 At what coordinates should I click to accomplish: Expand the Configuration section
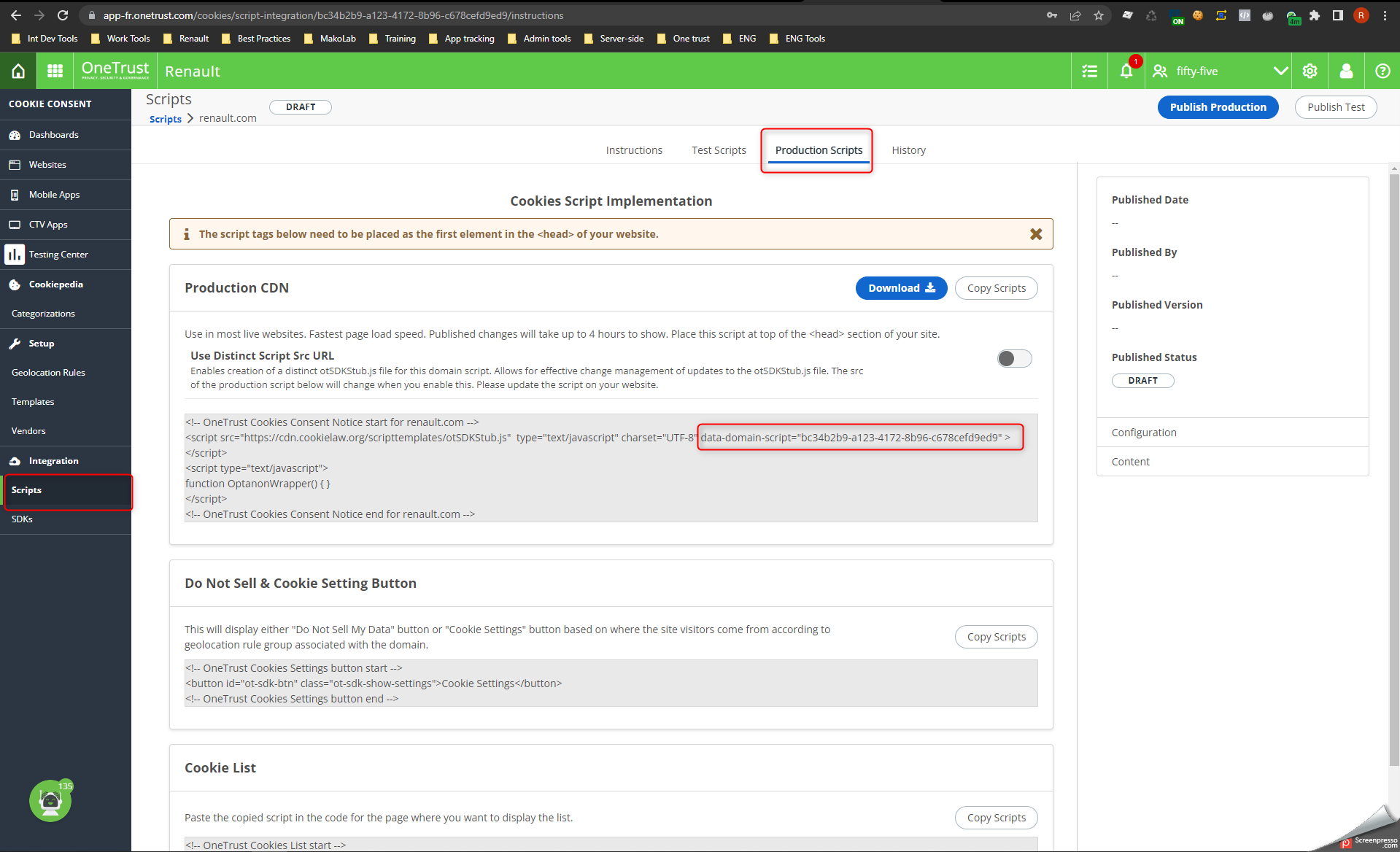coord(1232,433)
